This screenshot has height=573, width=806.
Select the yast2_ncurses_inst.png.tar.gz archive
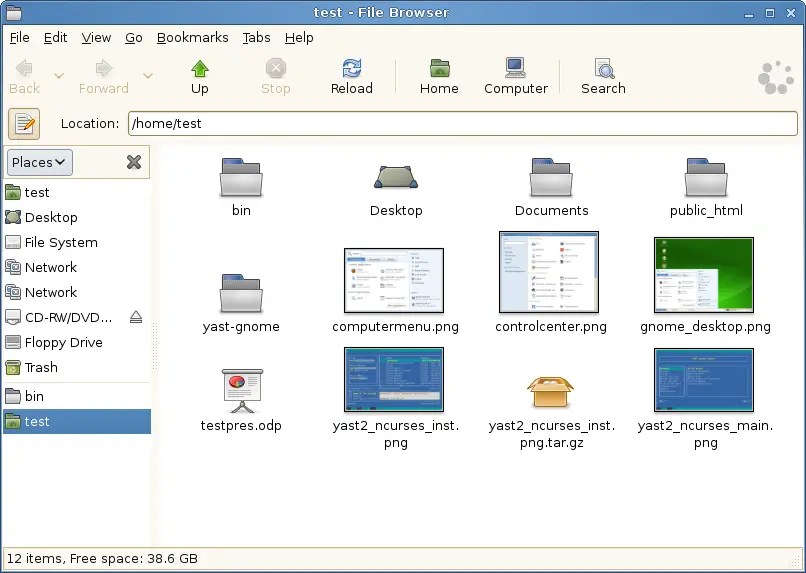coord(552,391)
